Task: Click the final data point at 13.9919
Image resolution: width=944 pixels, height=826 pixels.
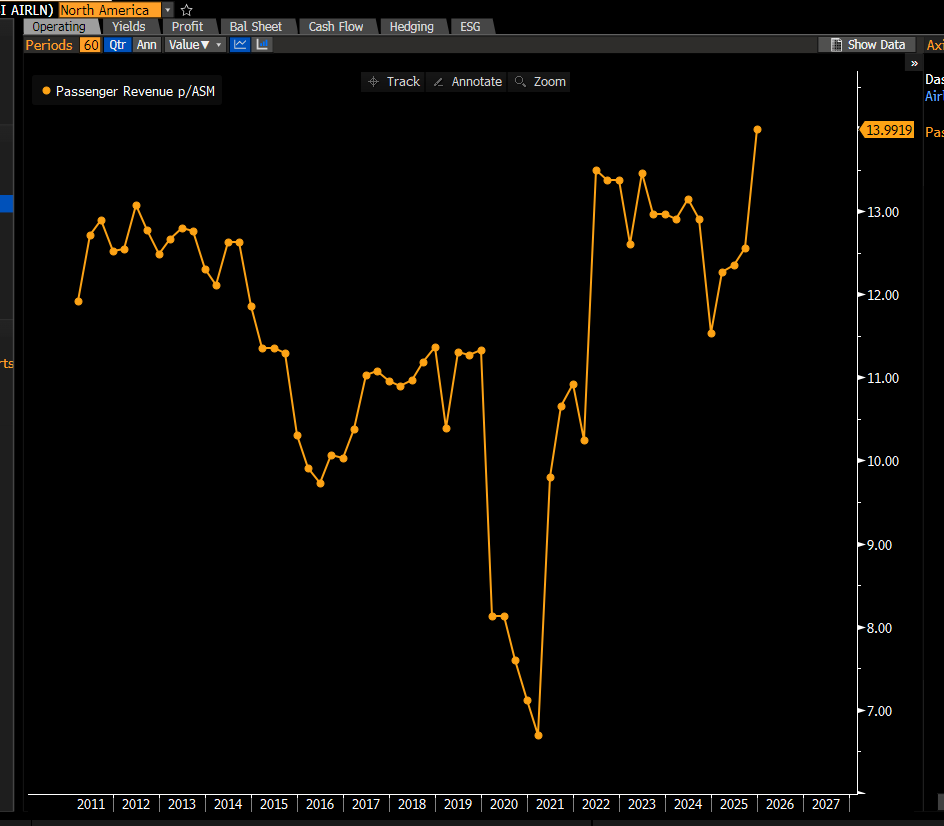Action: coord(757,129)
